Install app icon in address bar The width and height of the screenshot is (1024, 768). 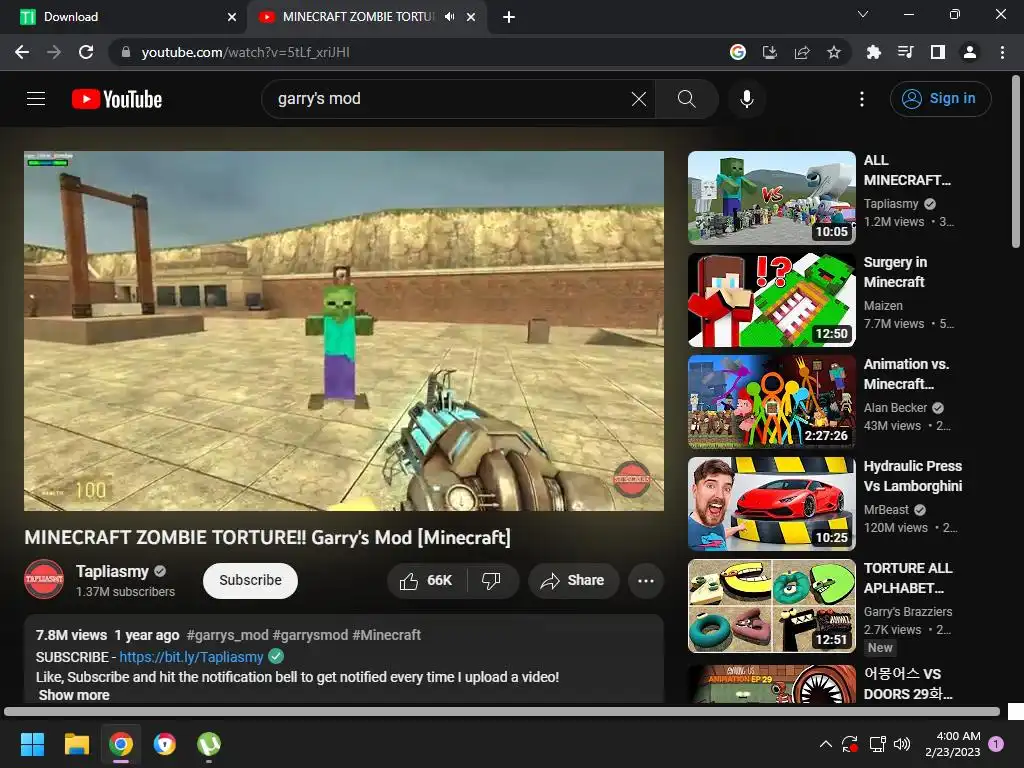tap(770, 52)
